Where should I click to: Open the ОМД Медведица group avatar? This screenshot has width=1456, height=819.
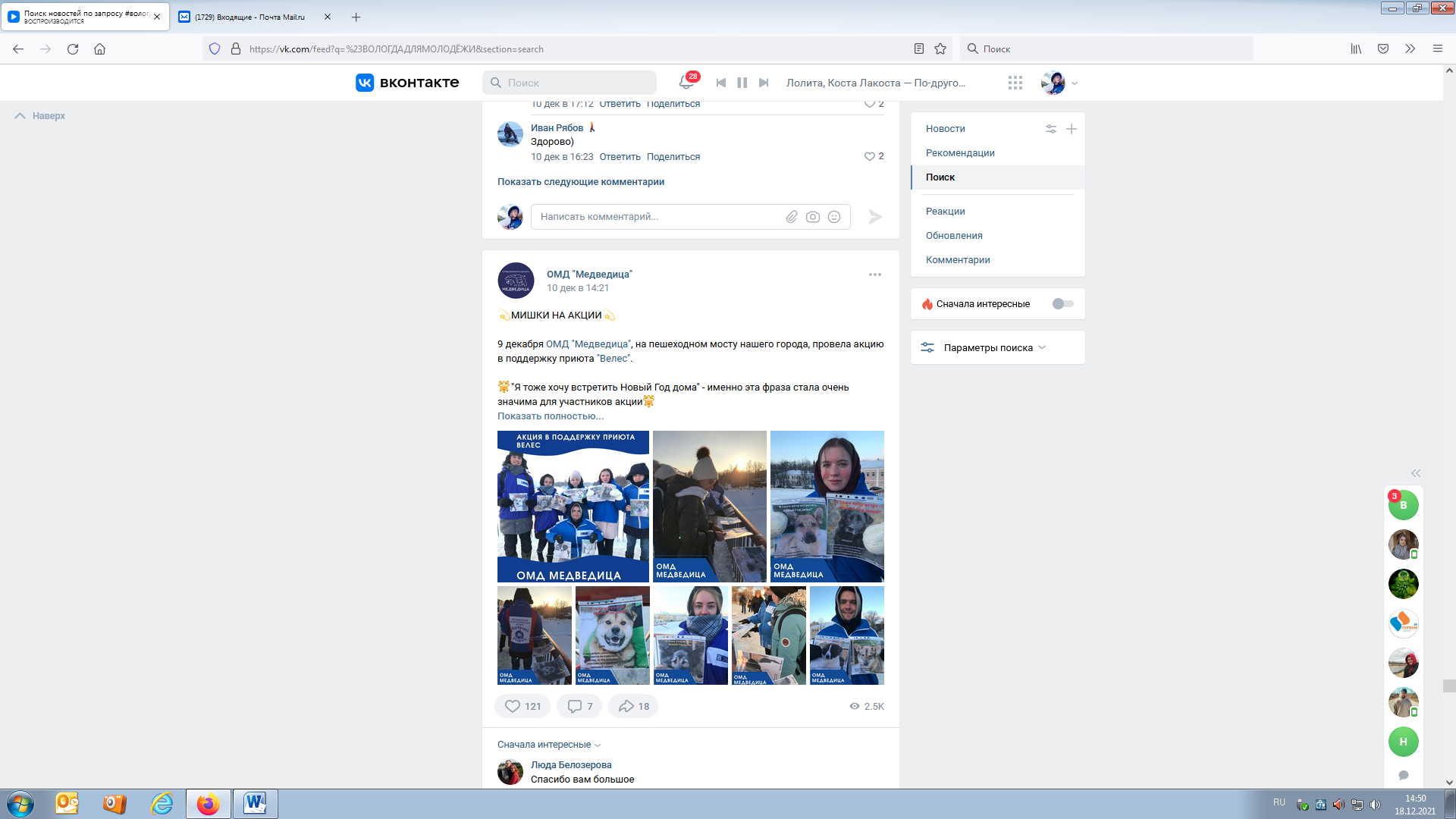[x=516, y=281]
